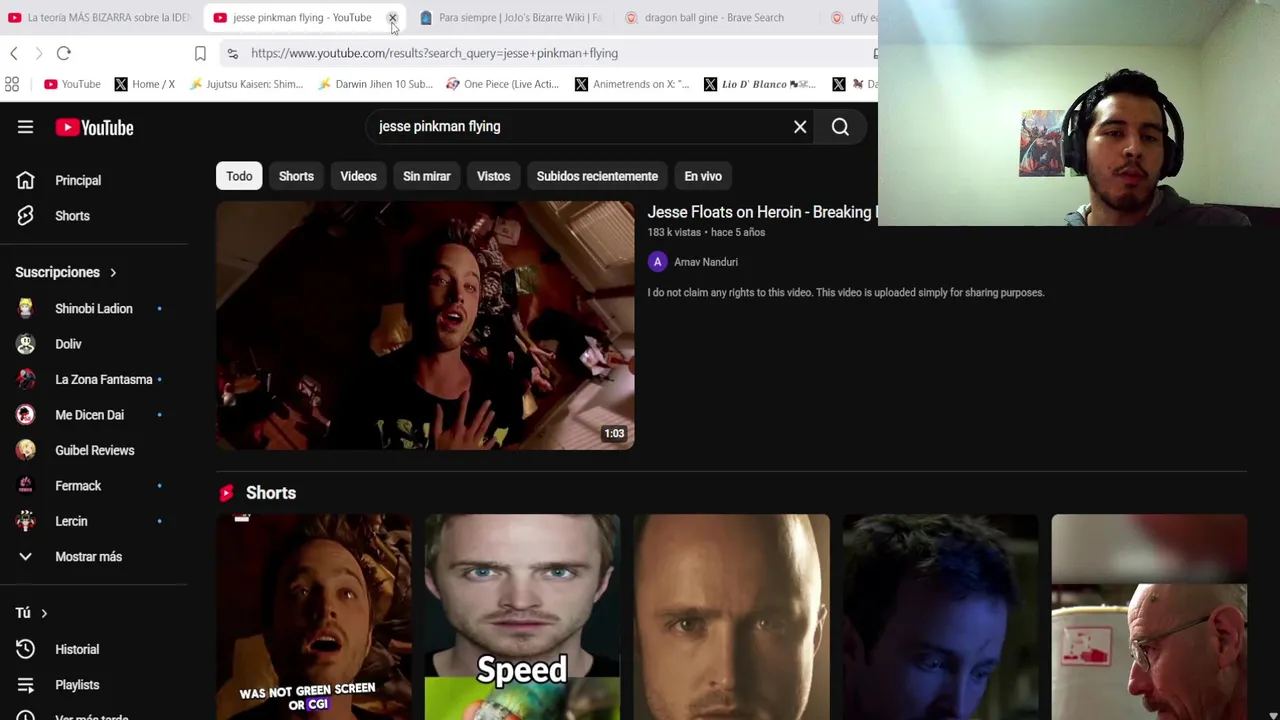
Task: Clear the search text with the X icon
Action: (800, 127)
